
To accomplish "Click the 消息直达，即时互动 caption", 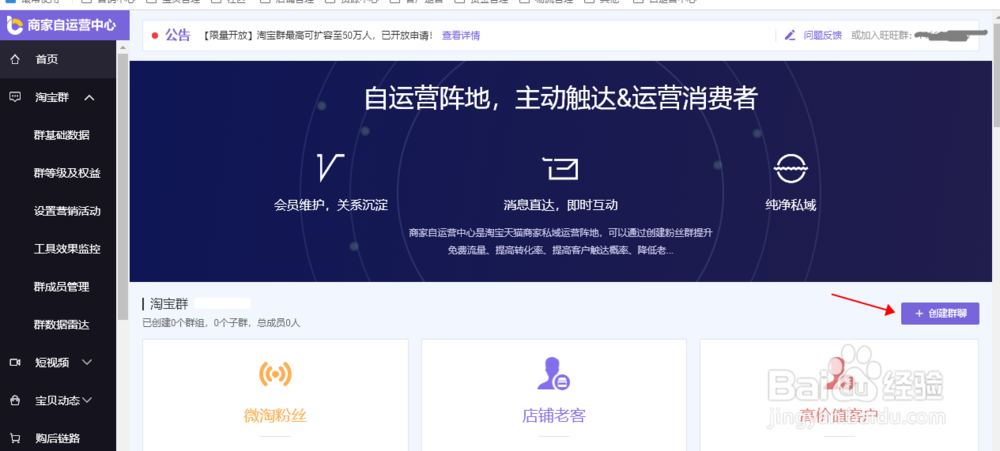I will pos(561,205).
